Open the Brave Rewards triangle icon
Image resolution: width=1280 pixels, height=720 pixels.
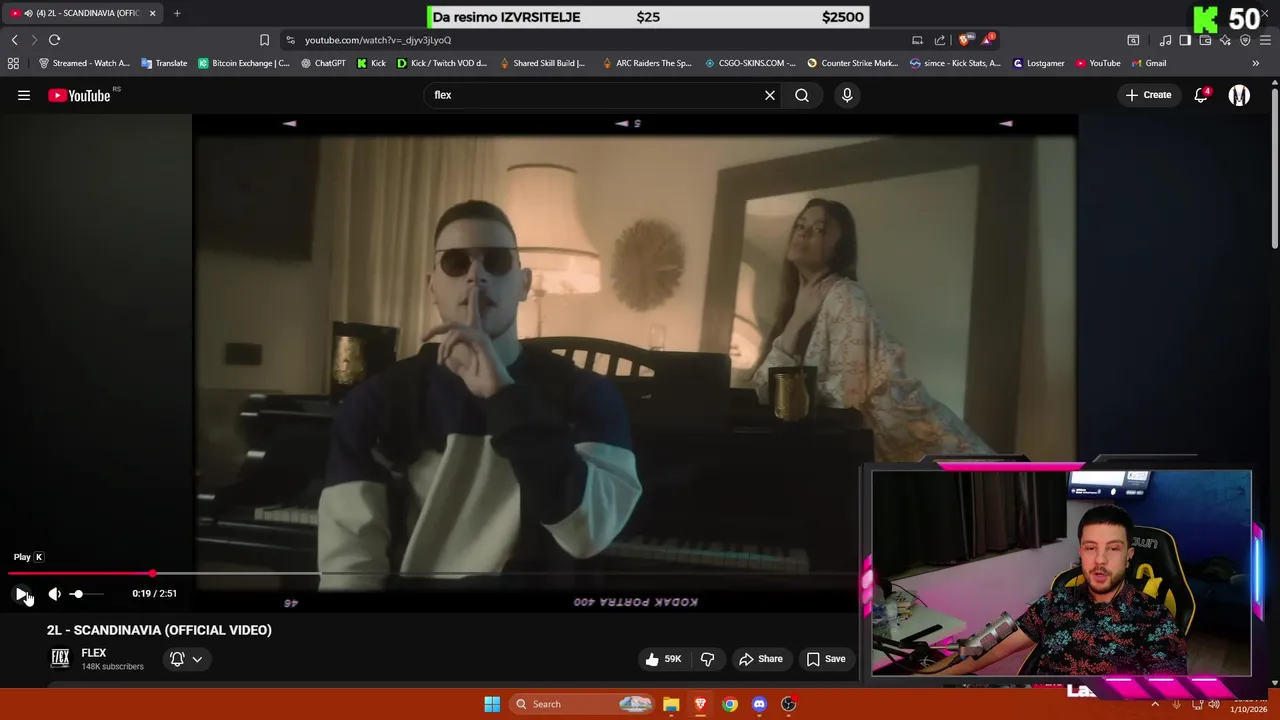pos(988,40)
